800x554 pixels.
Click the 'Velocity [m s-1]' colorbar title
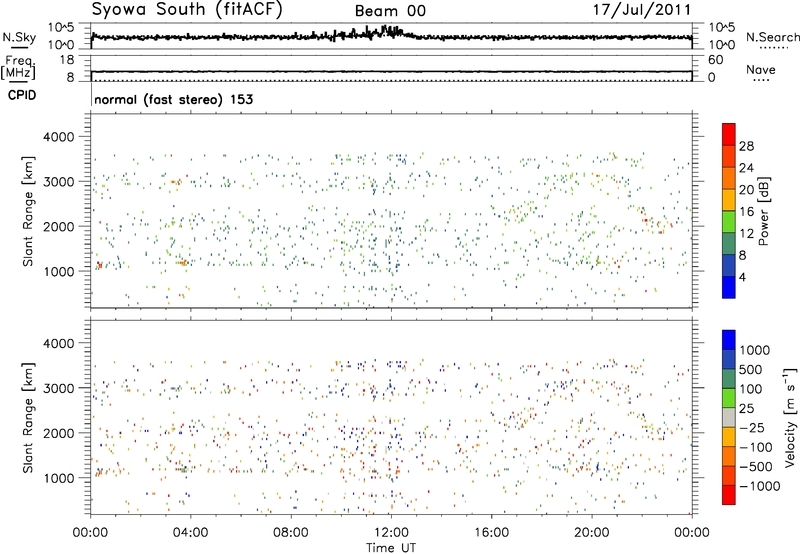pos(790,417)
